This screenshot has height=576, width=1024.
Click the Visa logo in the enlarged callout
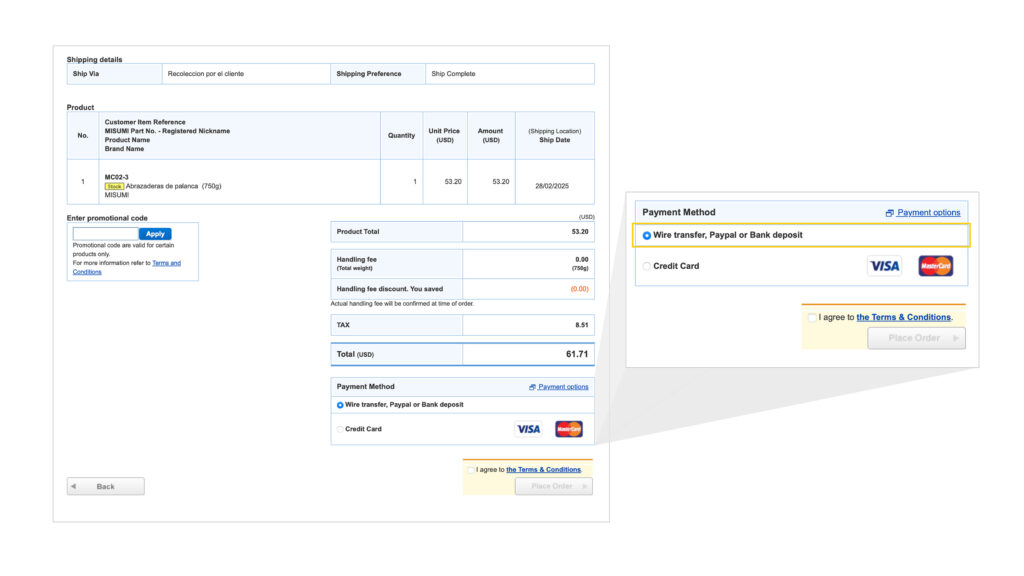884,266
